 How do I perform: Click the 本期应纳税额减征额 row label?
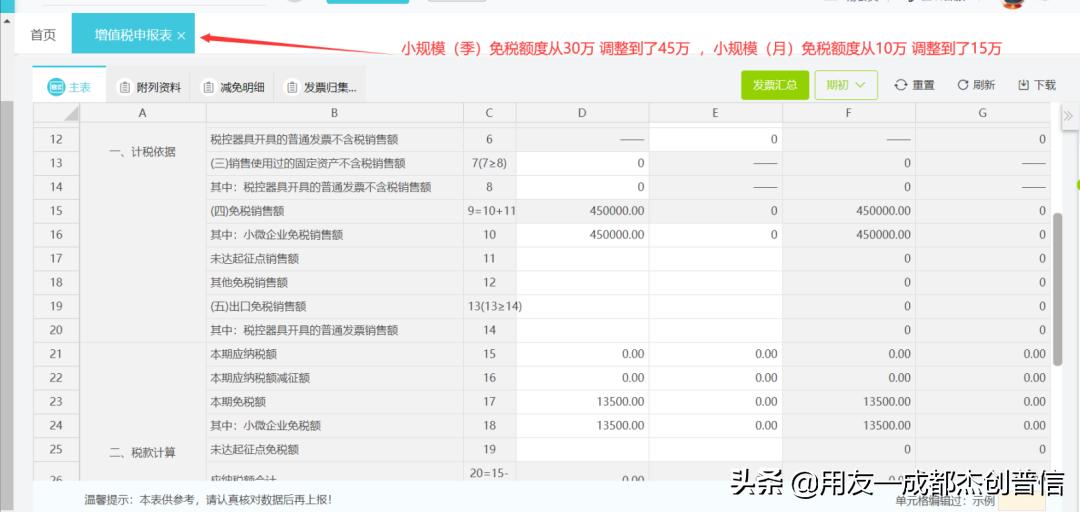pos(261,378)
